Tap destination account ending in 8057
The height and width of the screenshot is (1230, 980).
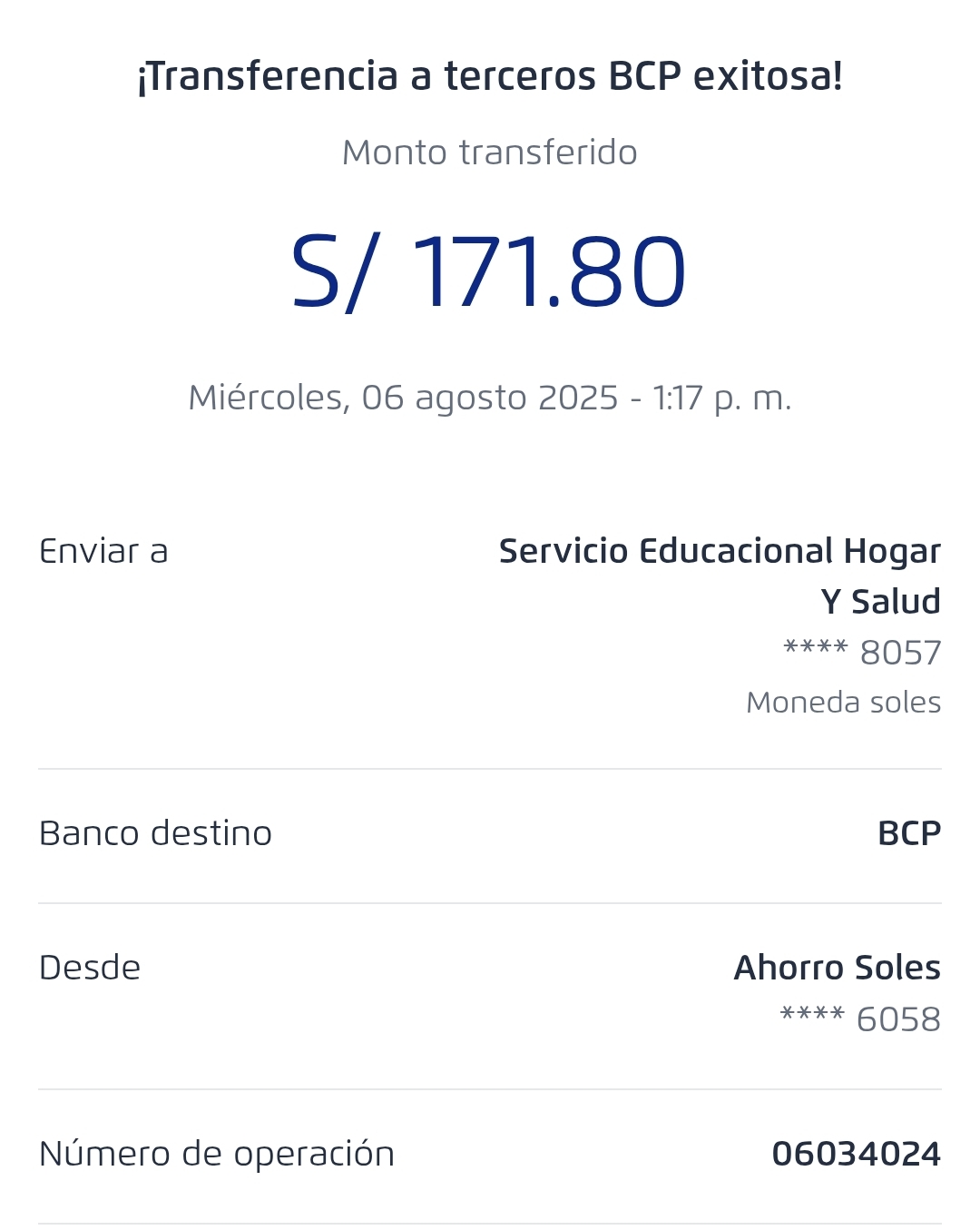862,653
